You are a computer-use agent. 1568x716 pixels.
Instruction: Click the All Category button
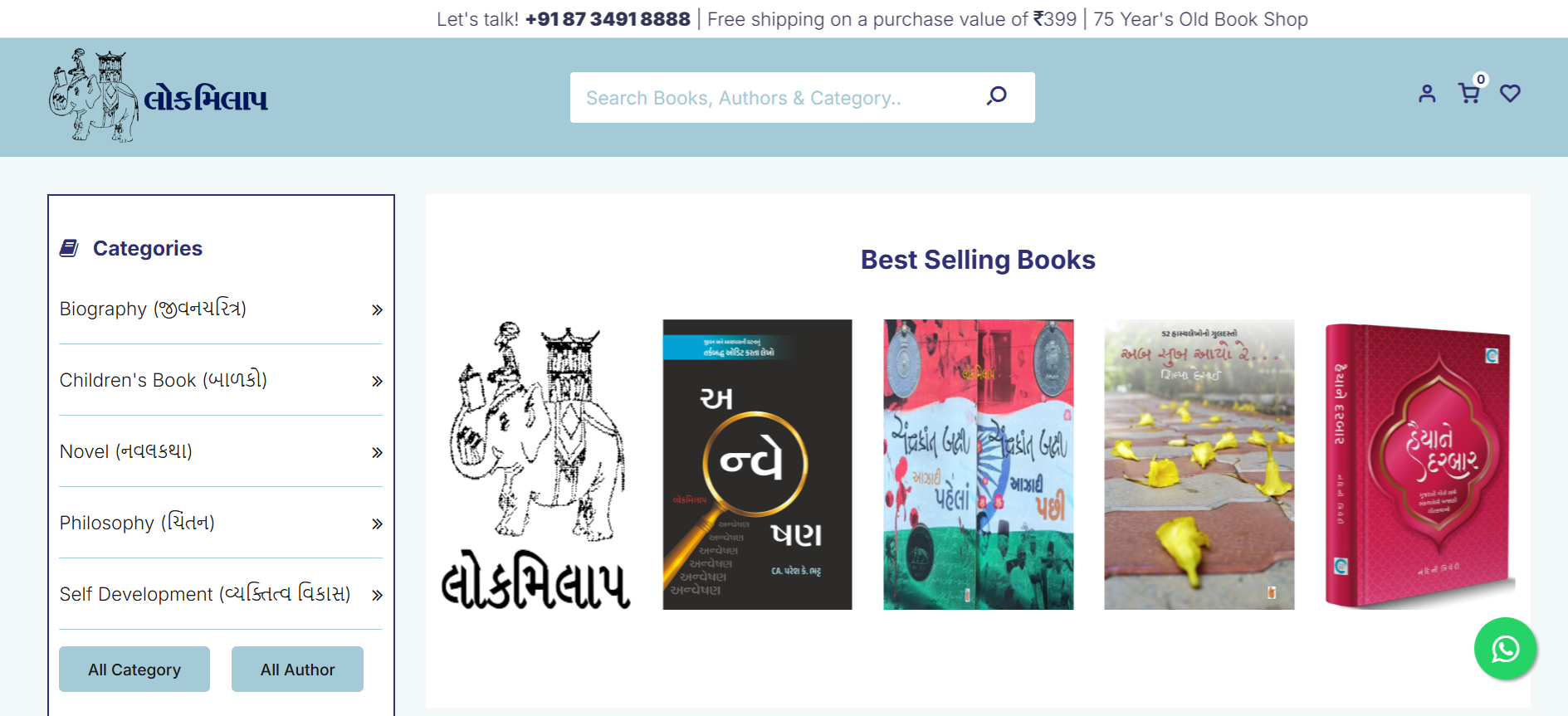(x=134, y=669)
